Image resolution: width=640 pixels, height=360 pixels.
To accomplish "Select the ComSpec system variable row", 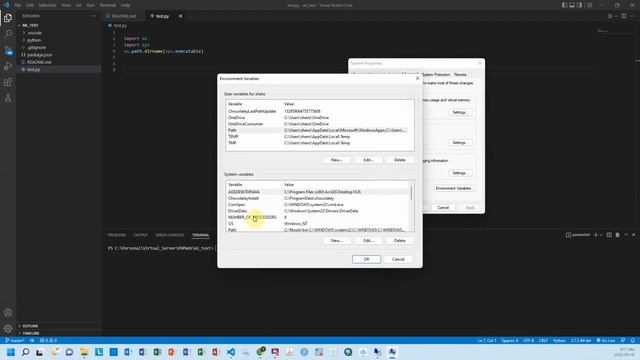I will point(318,204).
